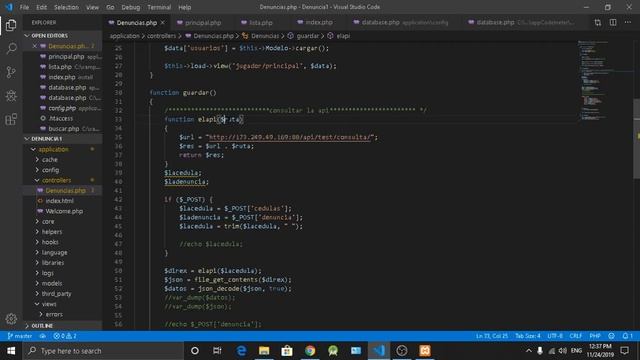
Task: Close Denuncias.php in Open Editors list
Action: pos(35,46)
